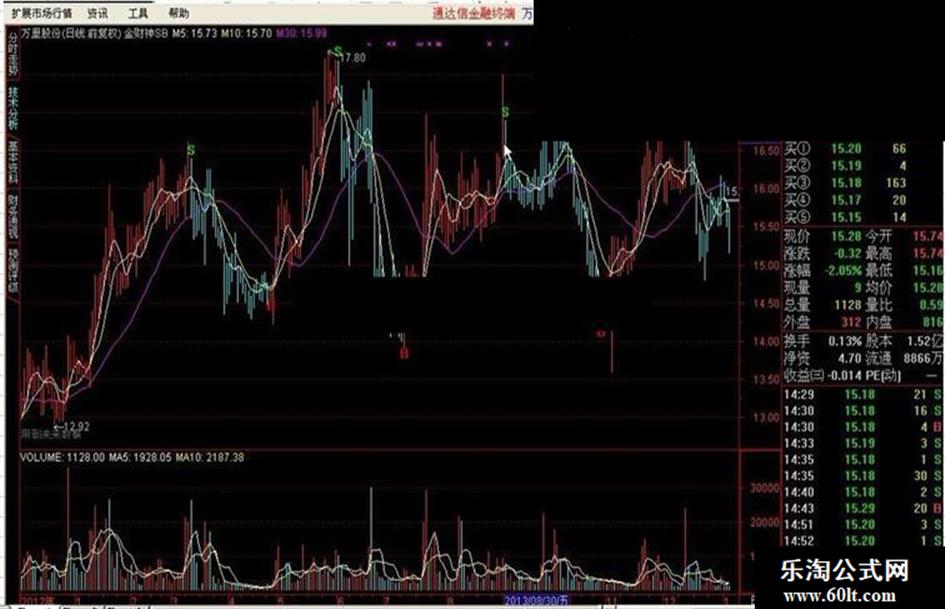Click the 总量 1128 total volume value

(848, 305)
